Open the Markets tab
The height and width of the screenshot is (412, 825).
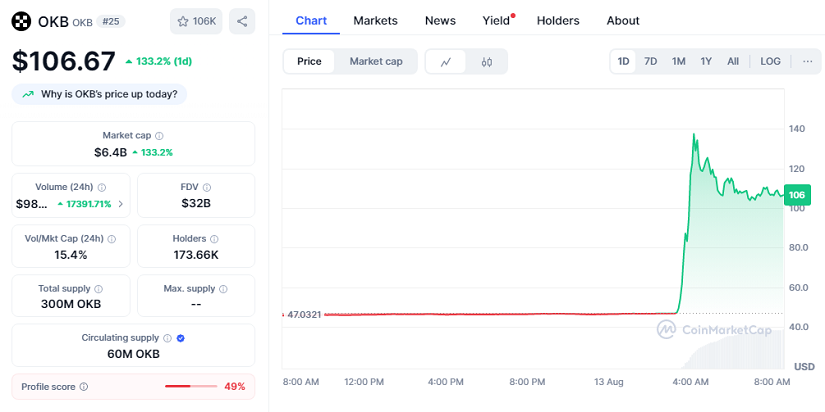click(375, 20)
